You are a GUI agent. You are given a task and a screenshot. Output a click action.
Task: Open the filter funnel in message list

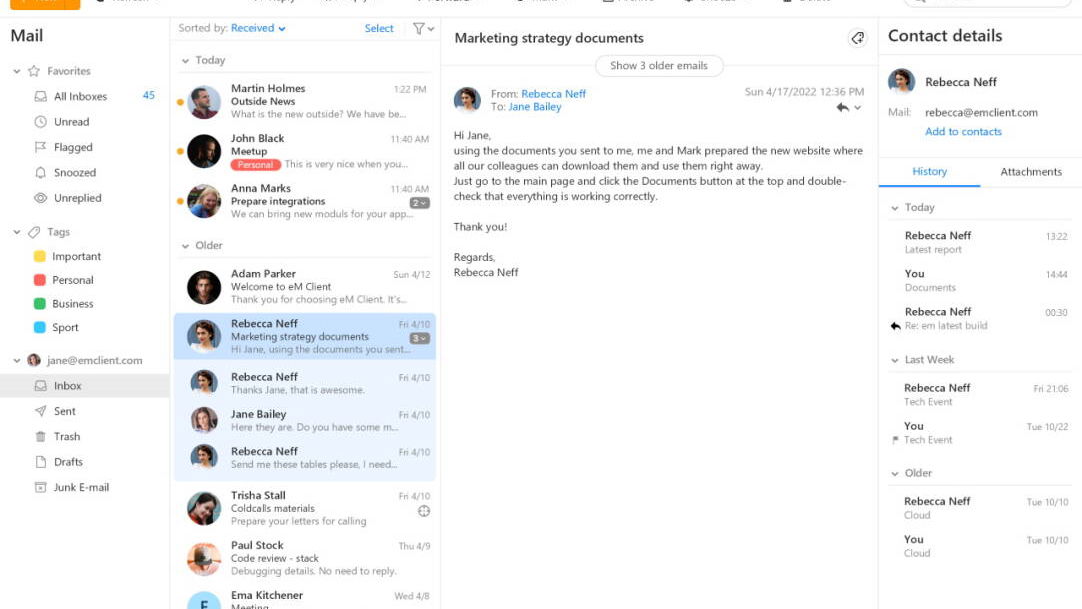tap(419, 29)
